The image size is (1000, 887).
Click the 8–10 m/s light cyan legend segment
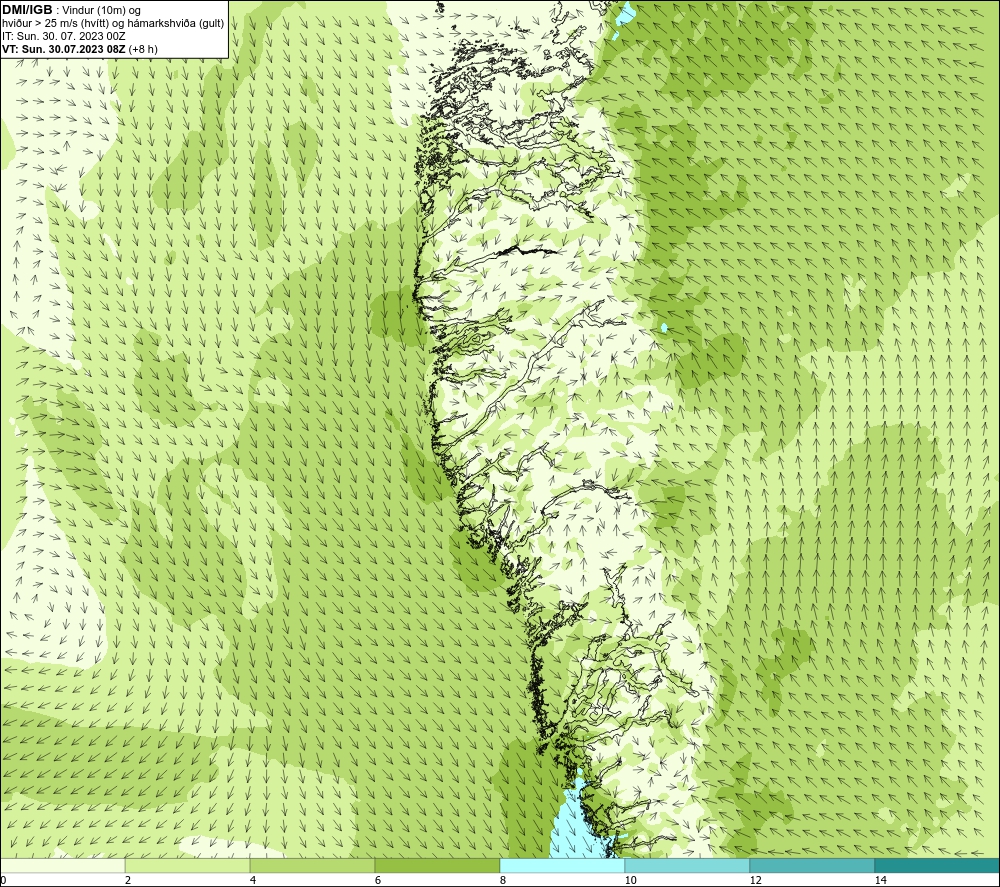(562, 865)
